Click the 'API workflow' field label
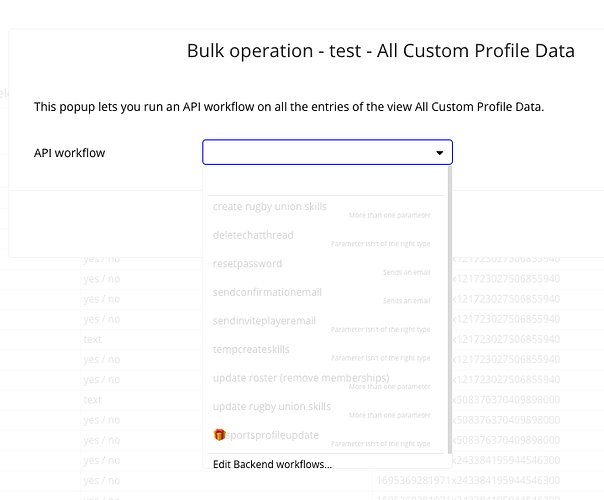604x500 pixels. click(x=69, y=153)
